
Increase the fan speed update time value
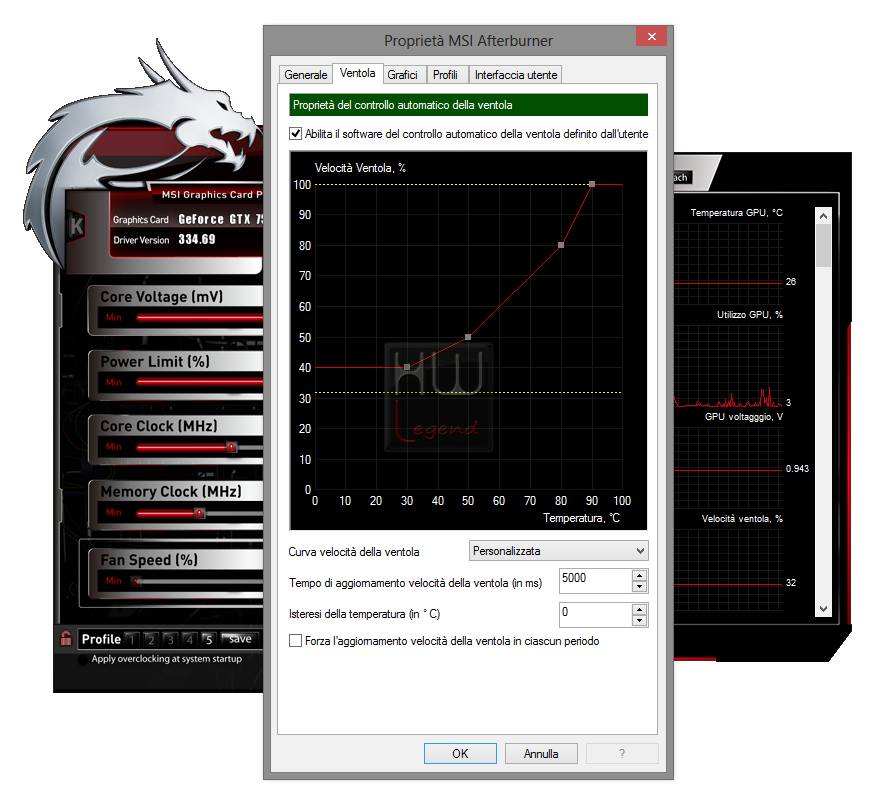click(x=639, y=575)
